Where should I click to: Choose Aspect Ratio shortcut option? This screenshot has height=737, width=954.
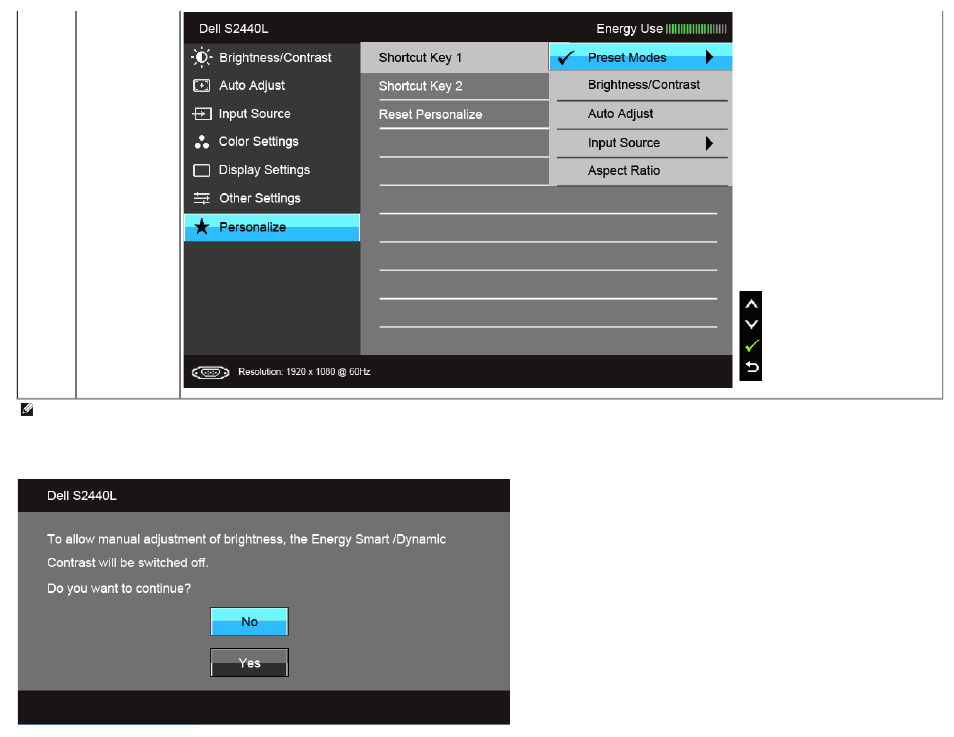click(641, 171)
